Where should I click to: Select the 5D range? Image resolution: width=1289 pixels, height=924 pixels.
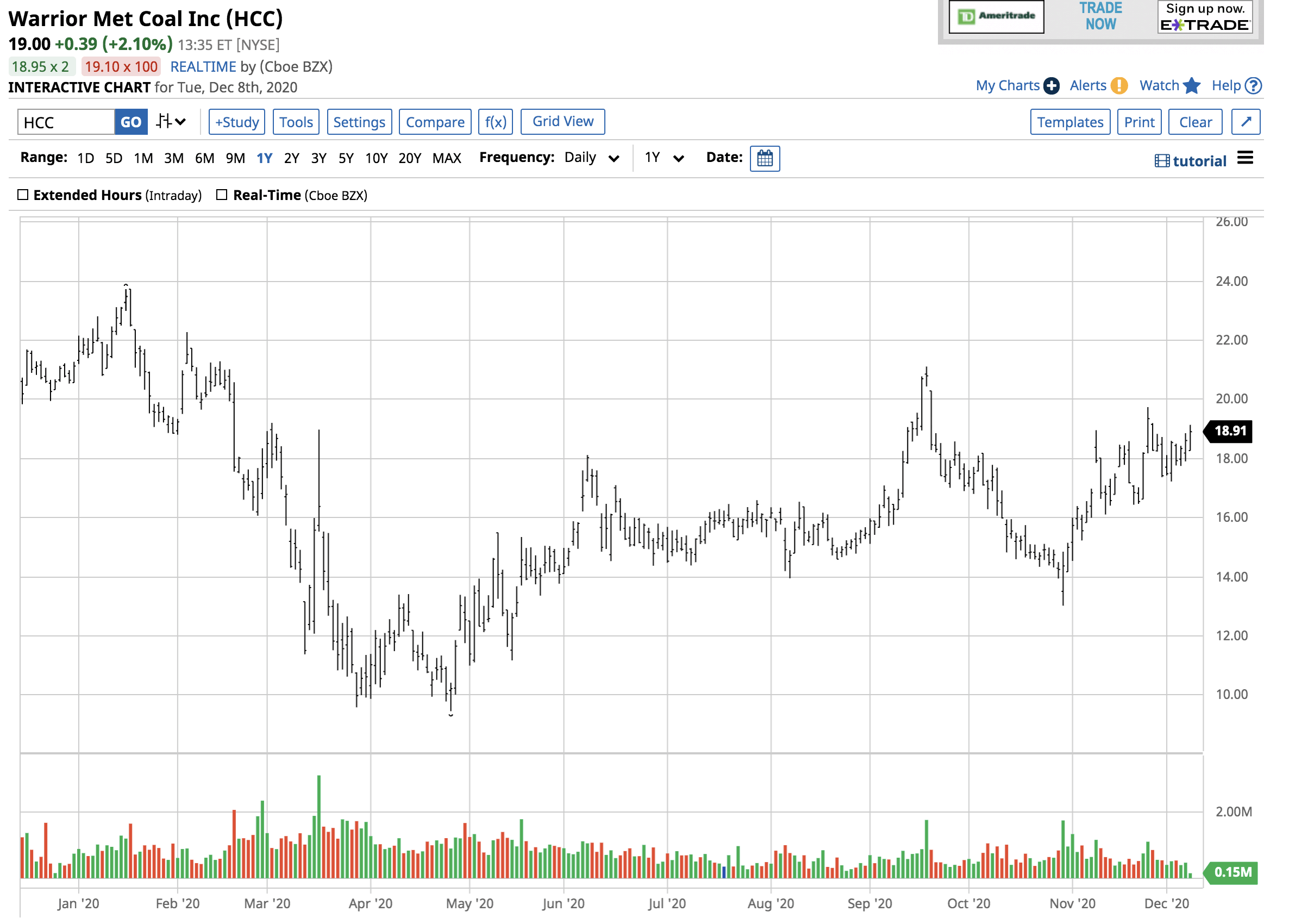[x=114, y=158]
